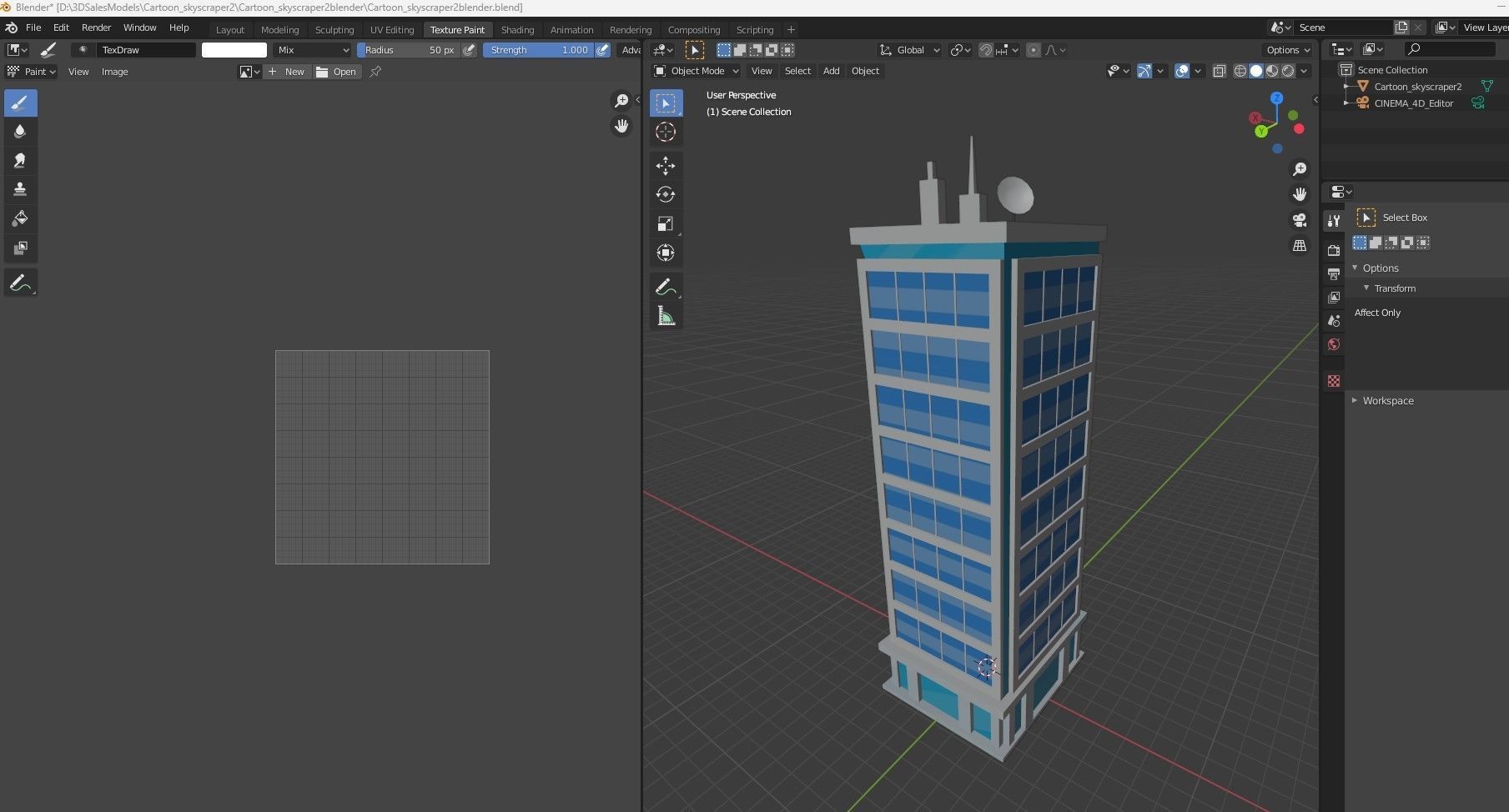1509x812 pixels.
Task: Switch to wireframe viewport shading
Action: (x=1240, y=71)
